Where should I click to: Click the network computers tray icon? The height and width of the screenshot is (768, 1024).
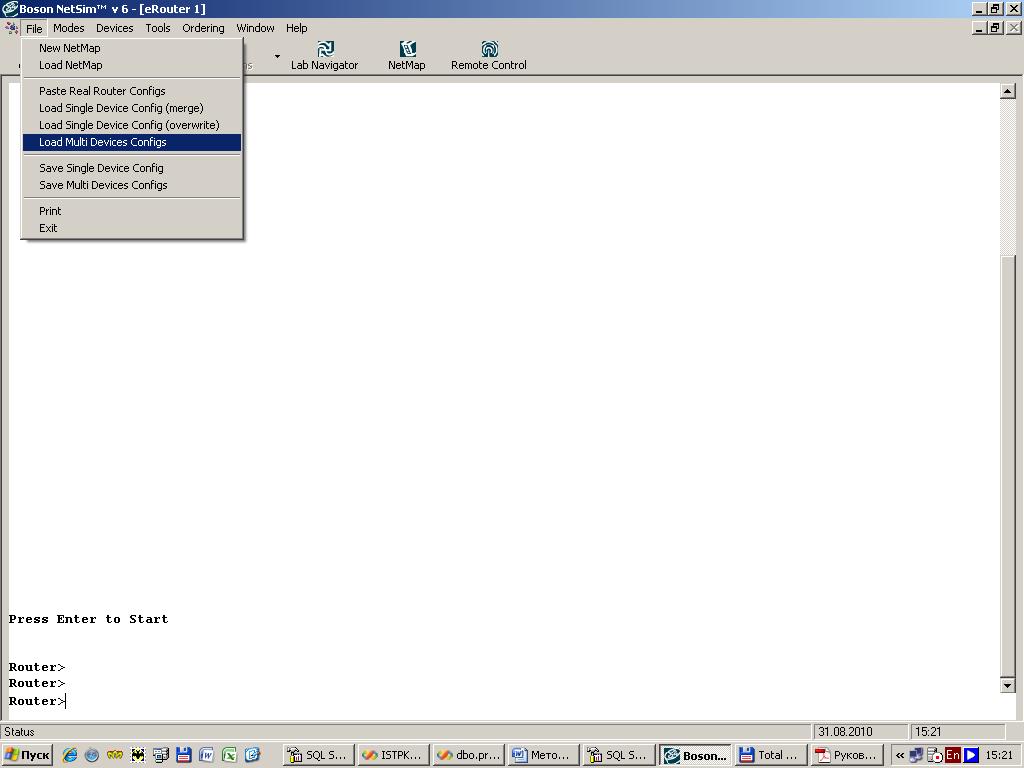click(916, 755)
